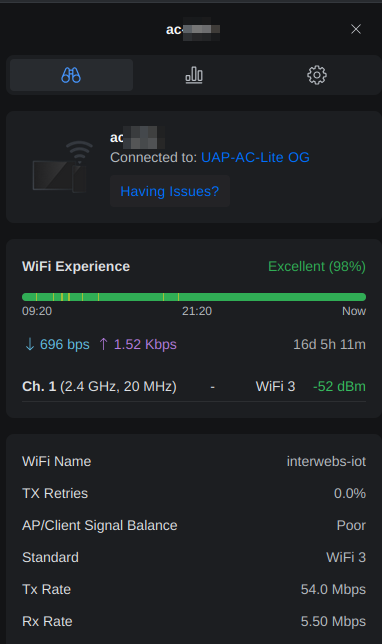
Task: Click the upload arrow 1.52 Kbps indicator
Action: coord(138,344)
